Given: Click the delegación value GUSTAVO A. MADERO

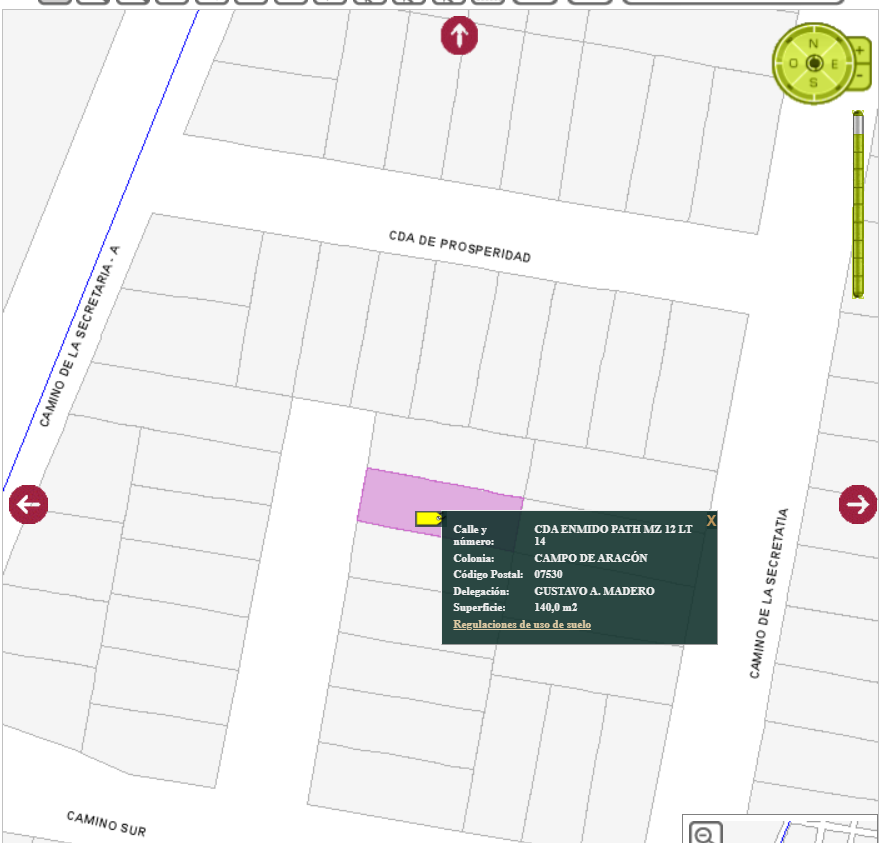Looking at the screenshot, I should tap(594, 591).
